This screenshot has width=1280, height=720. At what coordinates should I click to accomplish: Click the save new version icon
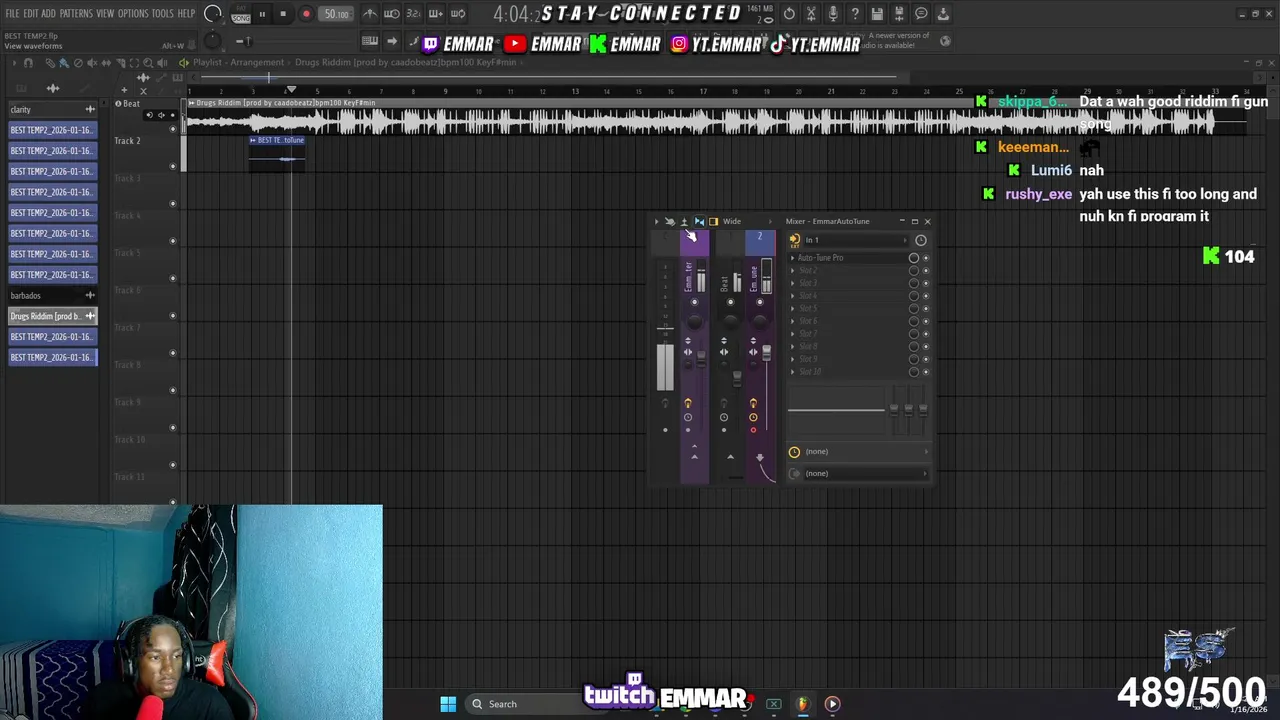(x=899, y=14)
